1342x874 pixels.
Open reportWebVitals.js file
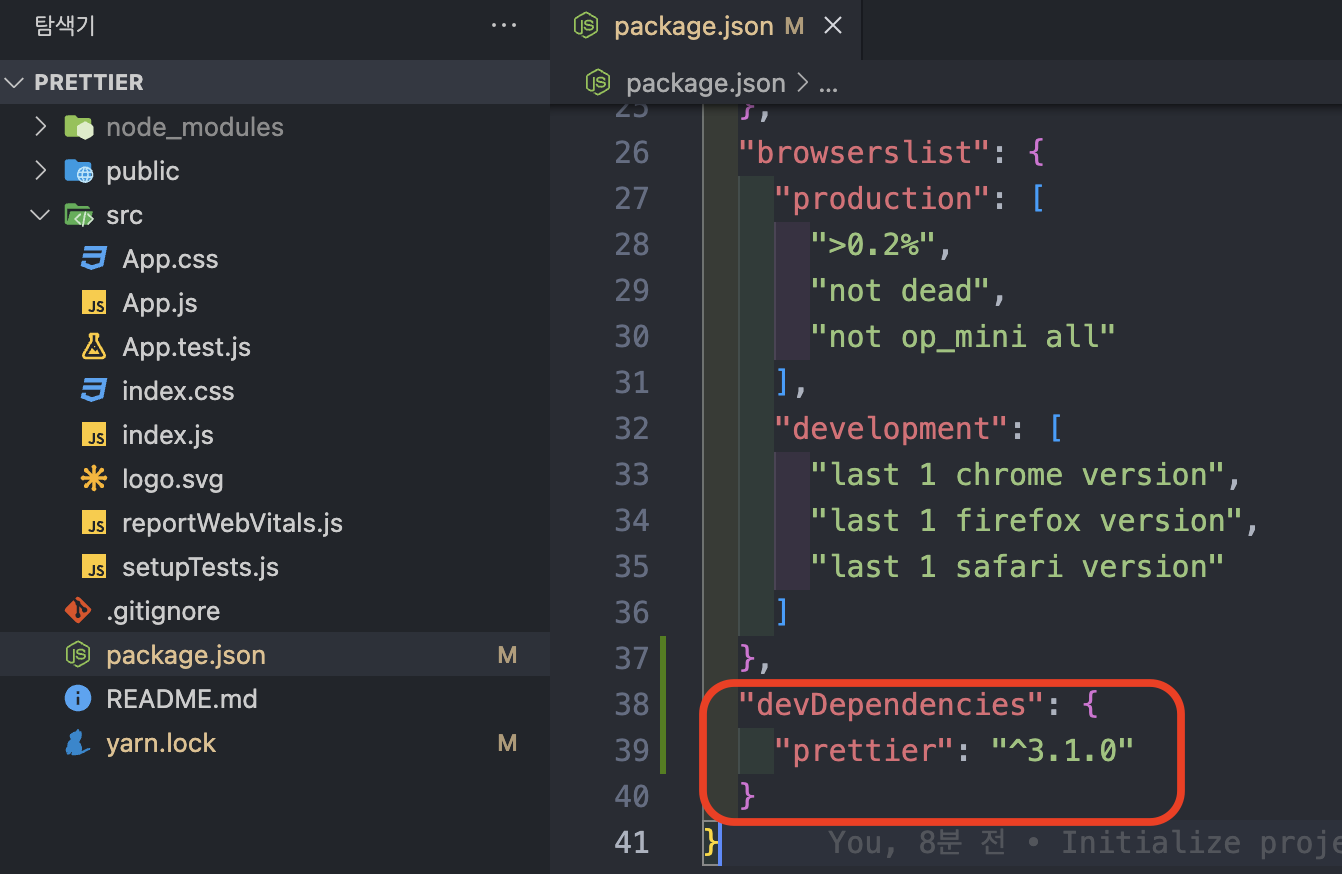pos(232,523)
